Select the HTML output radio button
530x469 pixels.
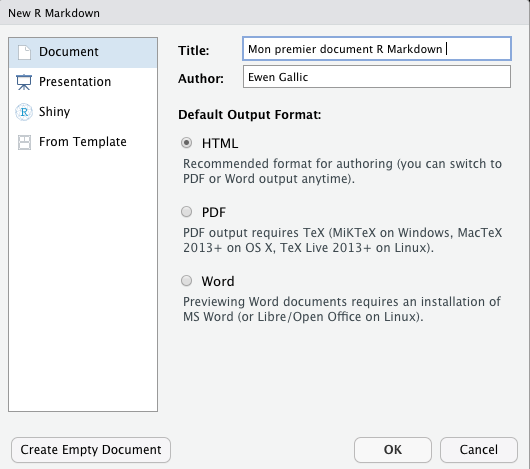click(x=186, y=143)
